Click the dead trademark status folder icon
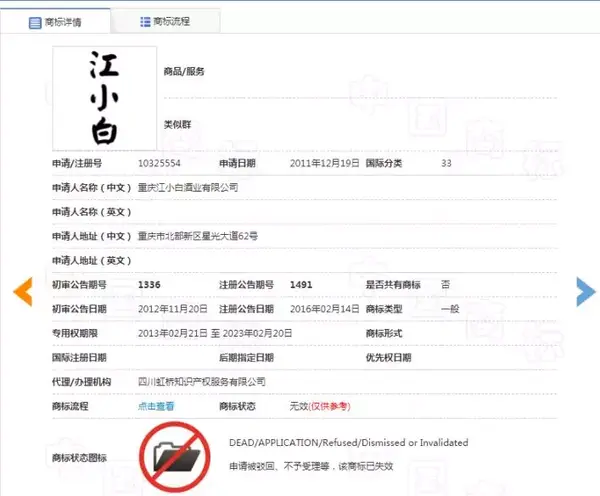 [x=175, y=457]
